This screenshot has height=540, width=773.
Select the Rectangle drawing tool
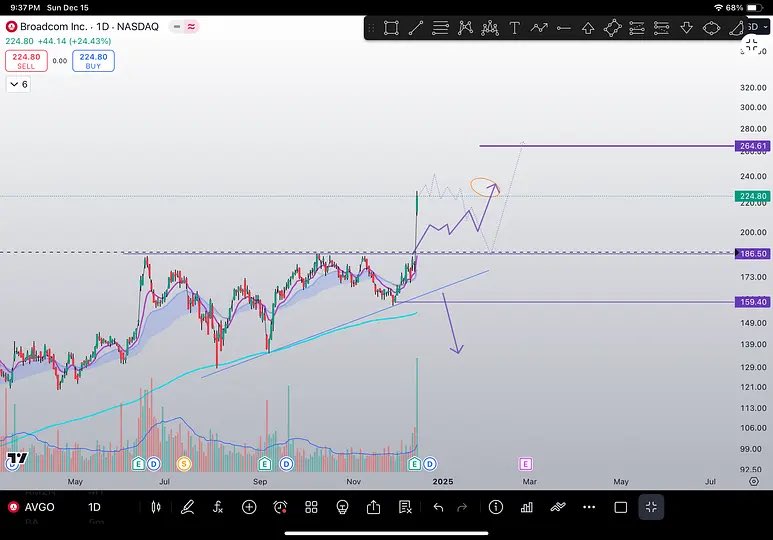[x=391, y=28]
